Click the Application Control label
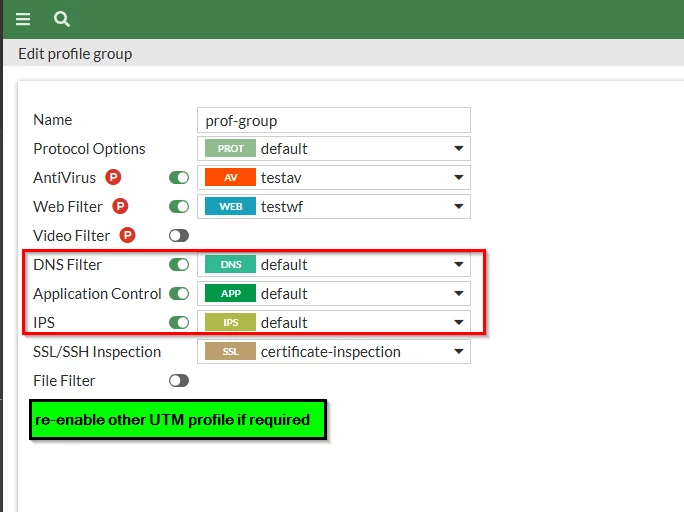Image resolution: width=684 pixels, height=512 pixels. [97, 294]
